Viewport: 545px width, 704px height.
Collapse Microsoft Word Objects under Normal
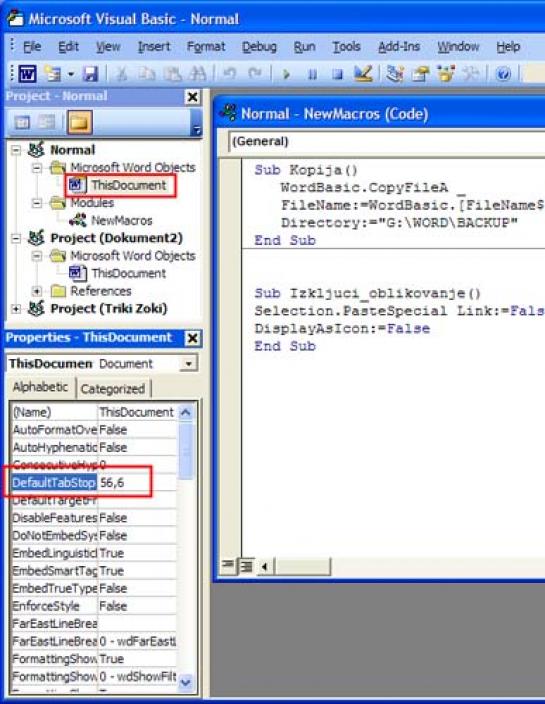[37, 167]
